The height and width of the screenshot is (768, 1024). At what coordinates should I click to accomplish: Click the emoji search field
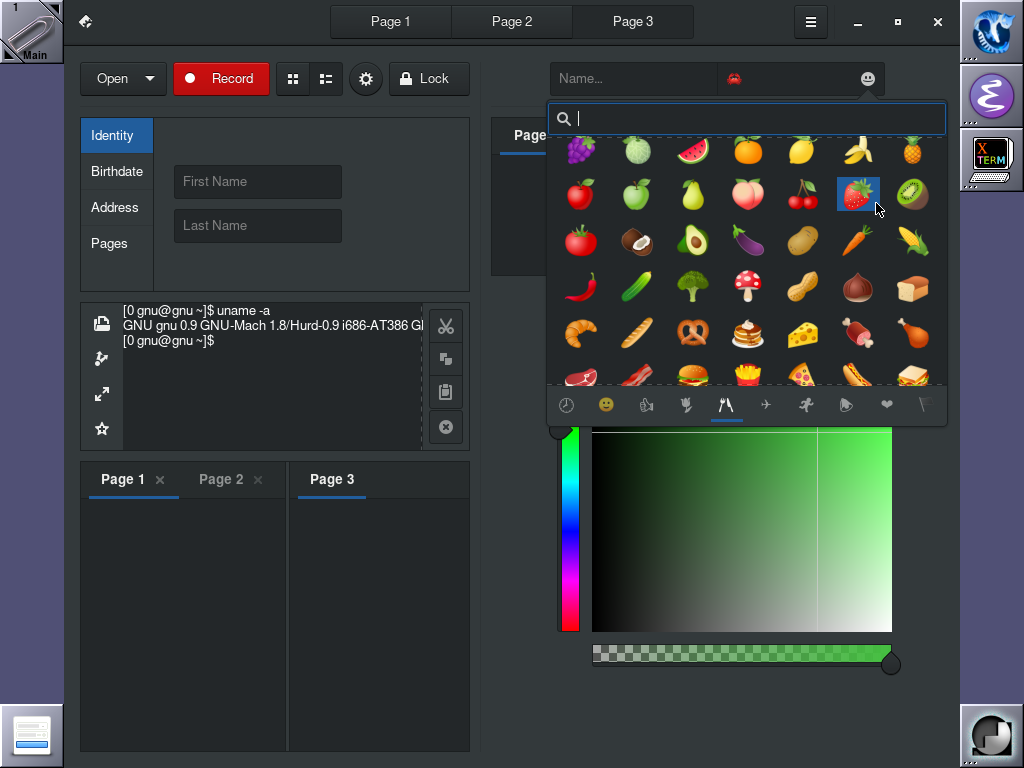tap(747, 119)
